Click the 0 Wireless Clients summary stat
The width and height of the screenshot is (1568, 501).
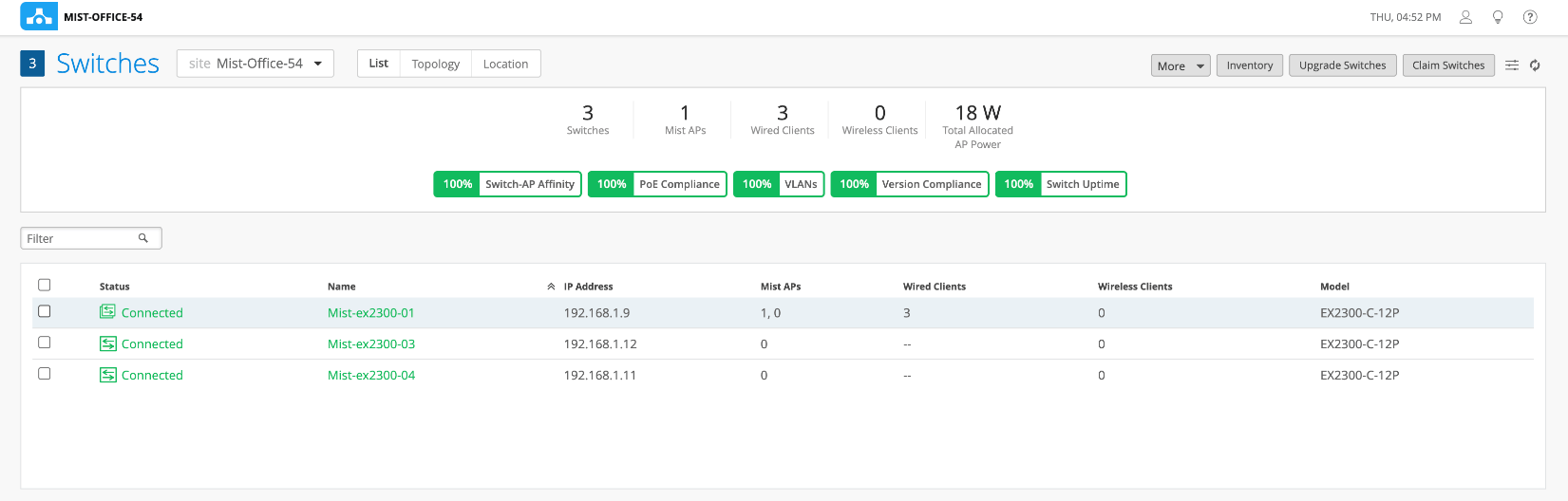(879, 120)
